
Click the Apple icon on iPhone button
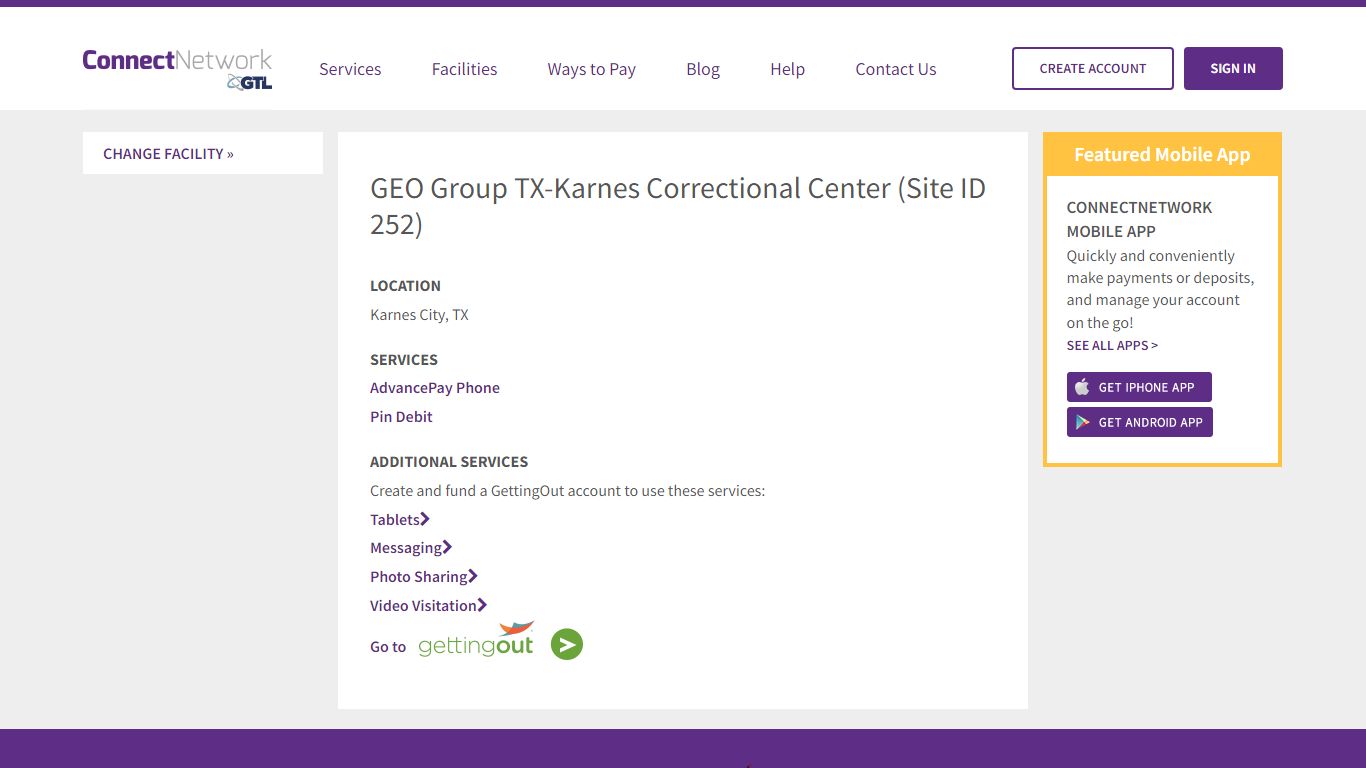pos(1082,387)
